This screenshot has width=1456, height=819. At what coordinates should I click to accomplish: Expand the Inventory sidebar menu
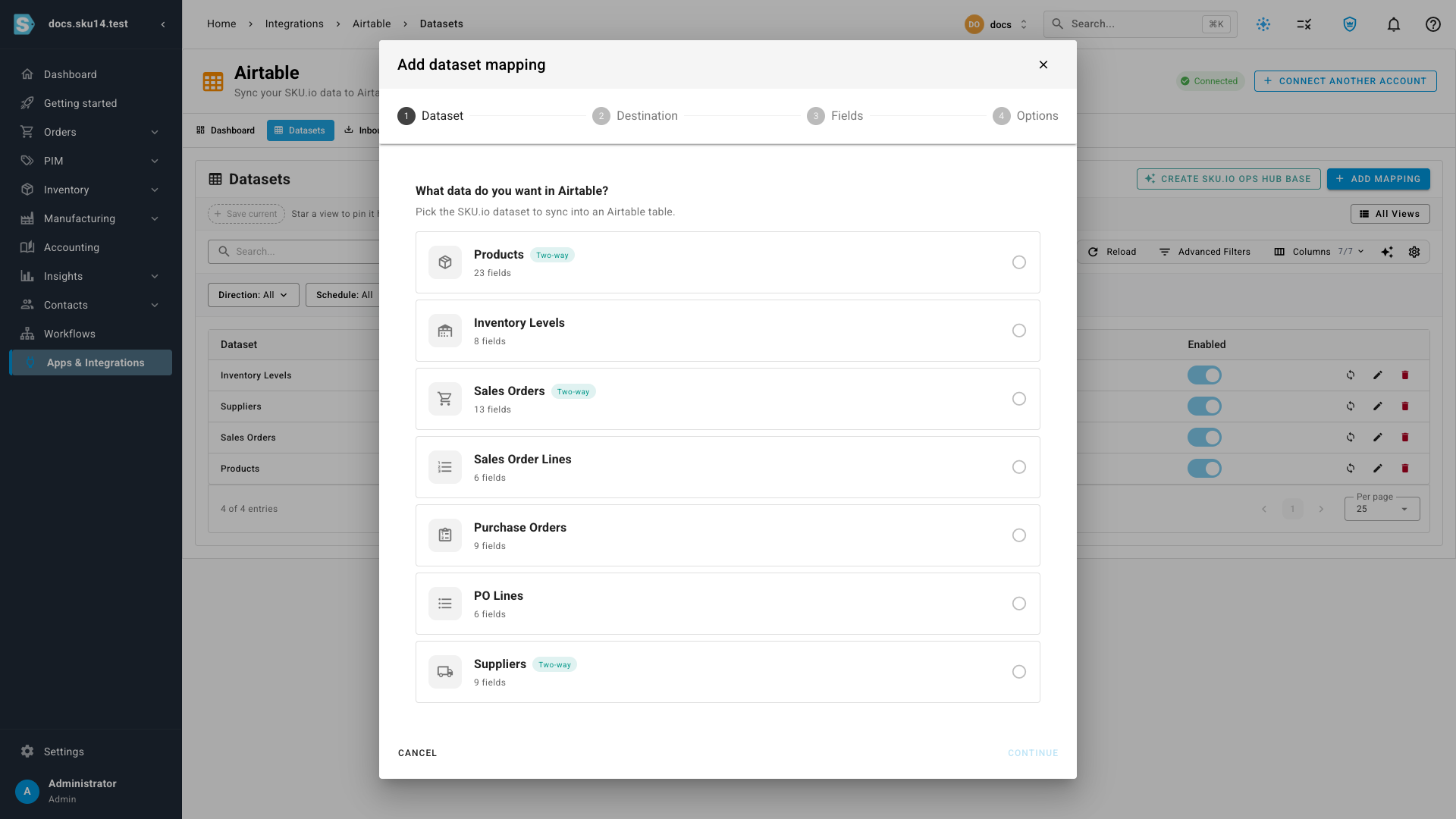155,190
